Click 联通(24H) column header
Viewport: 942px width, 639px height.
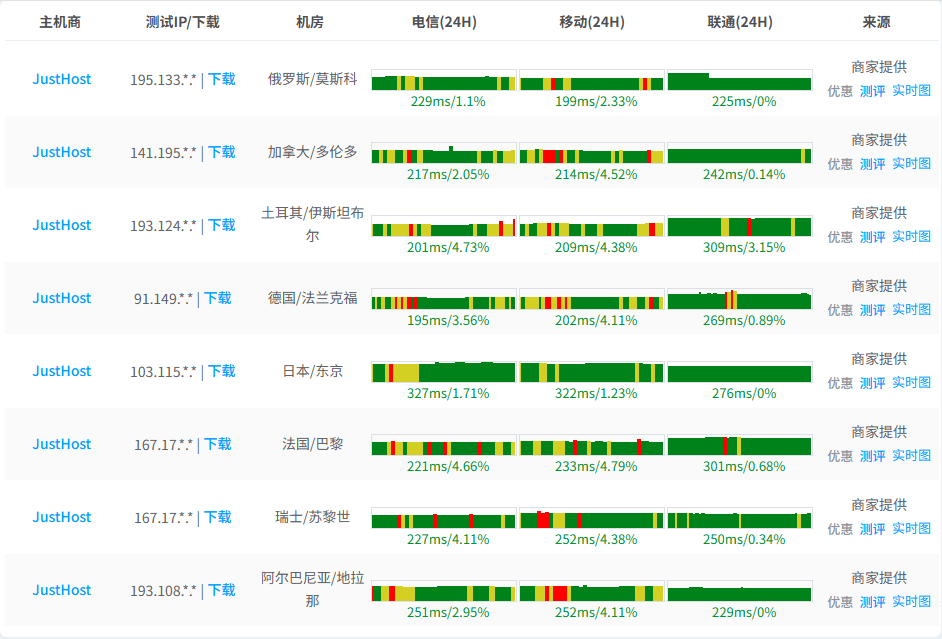click(x=739, y=22)
